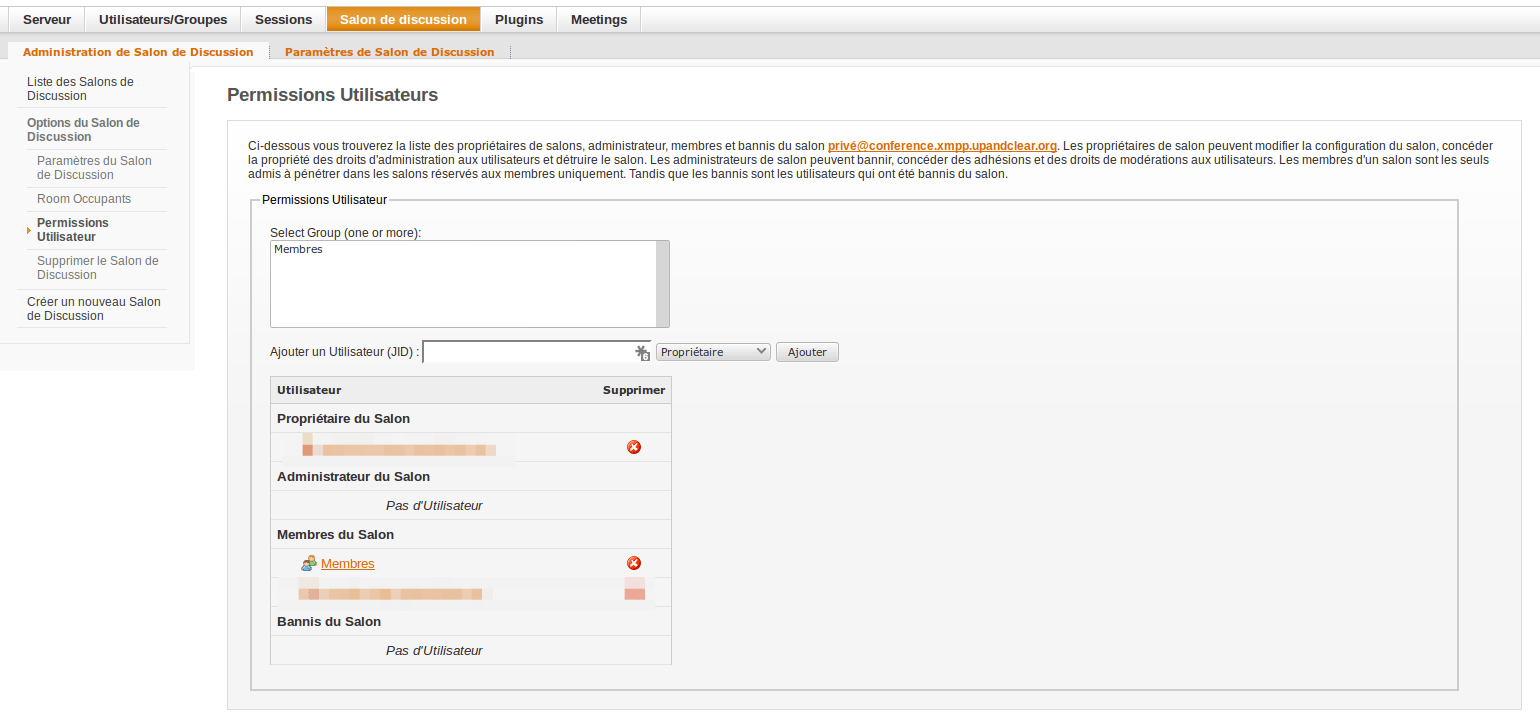Delete the Membres group via red X icon
The width and height of the screenshot is (1540, 725).
pos(634,564)
